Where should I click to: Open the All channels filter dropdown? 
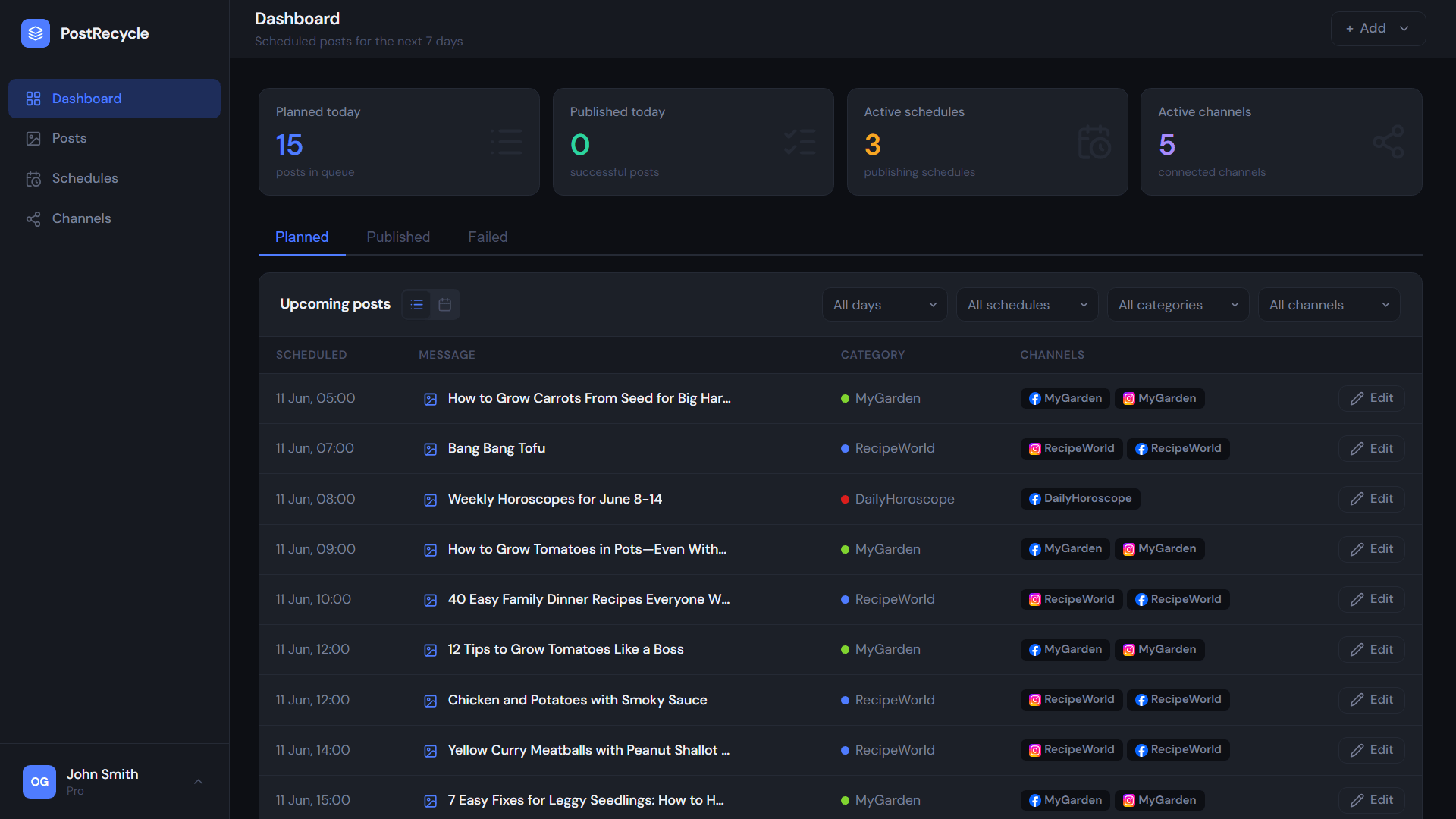pyautogui.click(x=1329, y=304)
